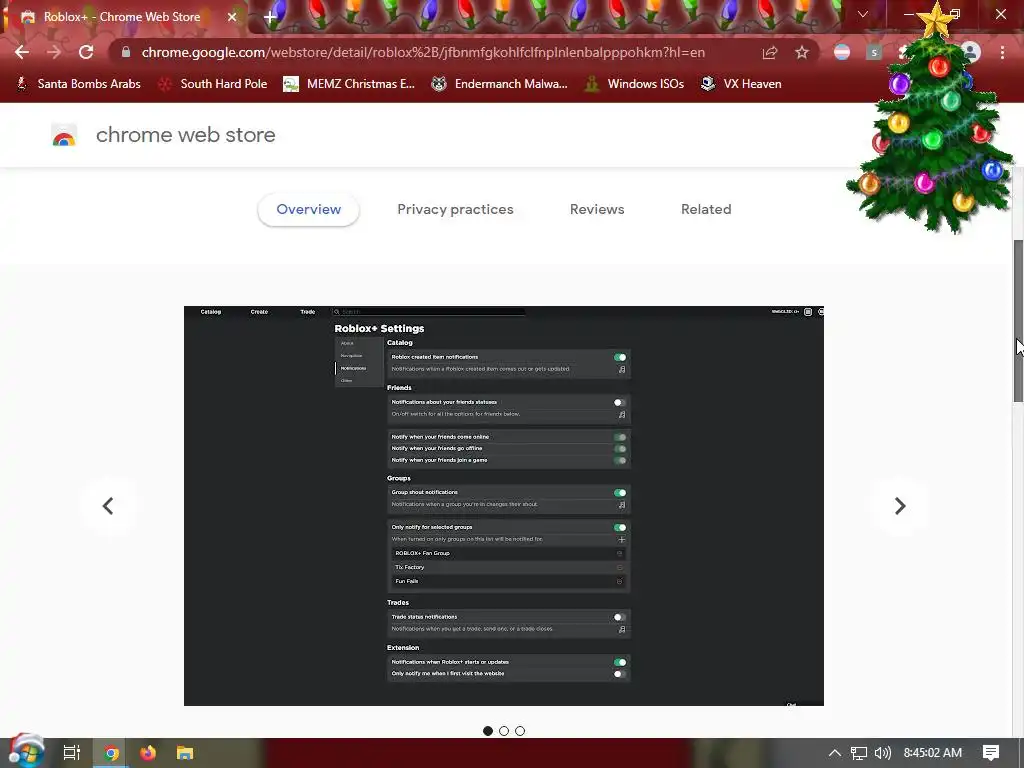
Task: Reload the Chrome Web Store page
Action: tap(86, 52)
